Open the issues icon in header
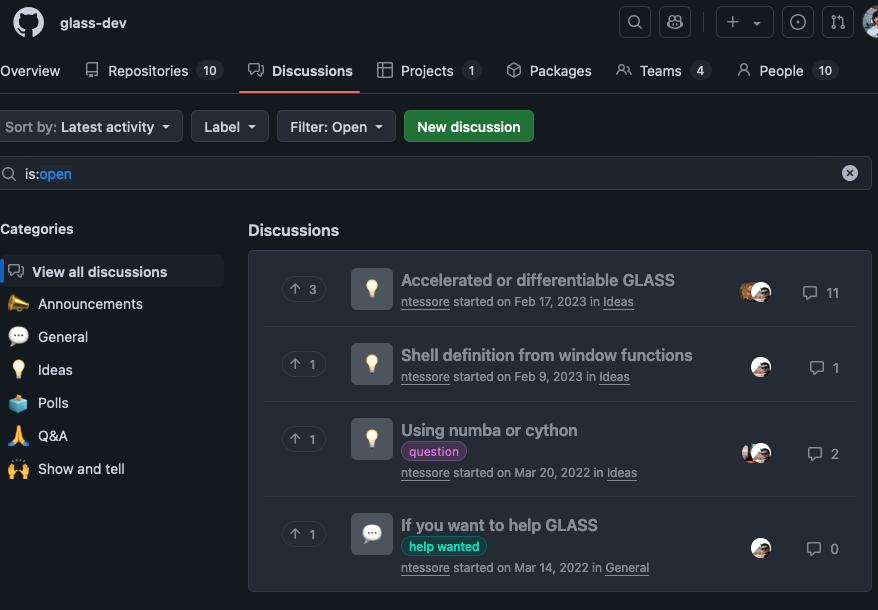This screenshot has width=878, height=610. (x=797, y=22)
